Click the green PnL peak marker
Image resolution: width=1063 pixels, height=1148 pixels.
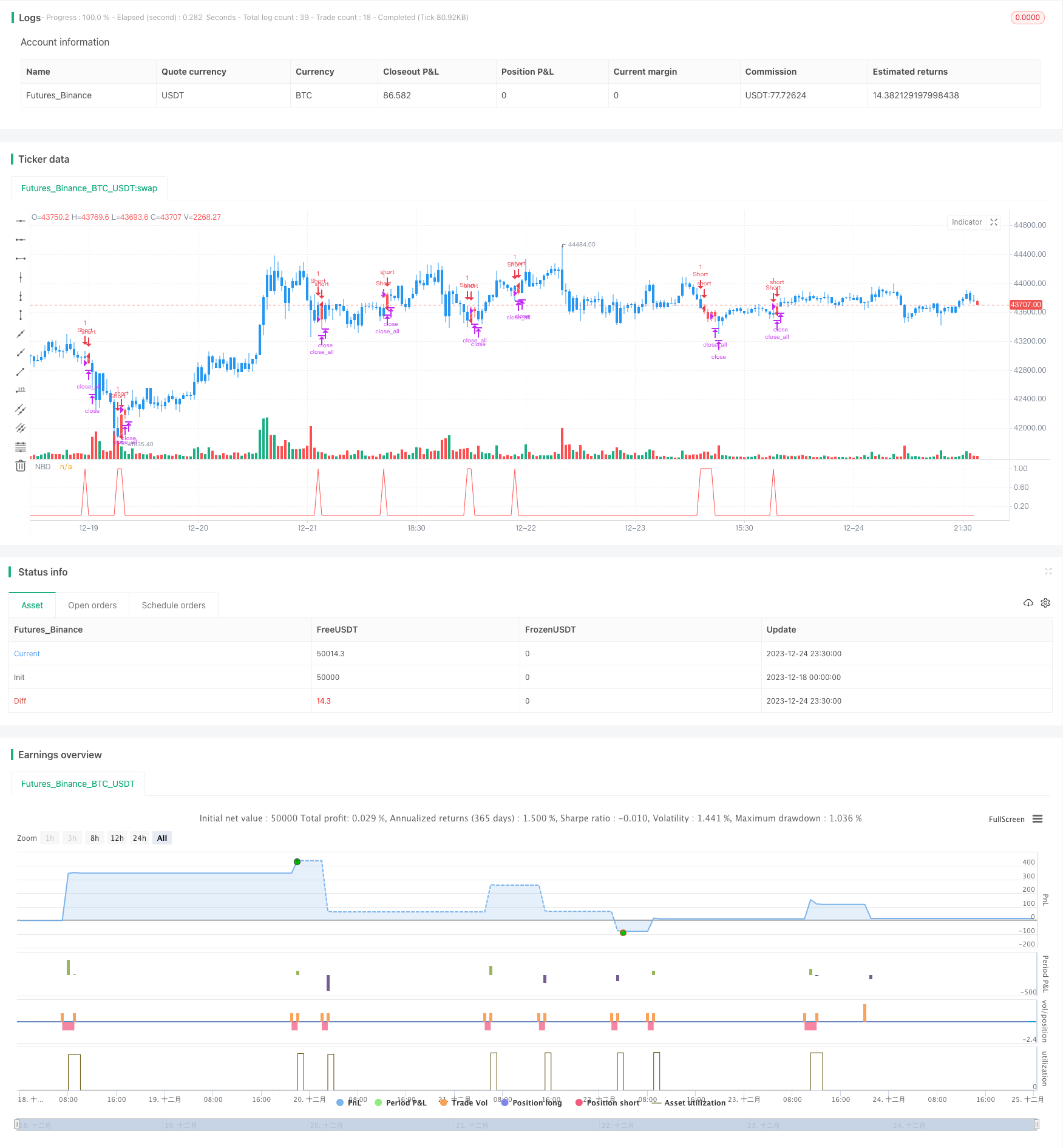[x=297, y=861]
